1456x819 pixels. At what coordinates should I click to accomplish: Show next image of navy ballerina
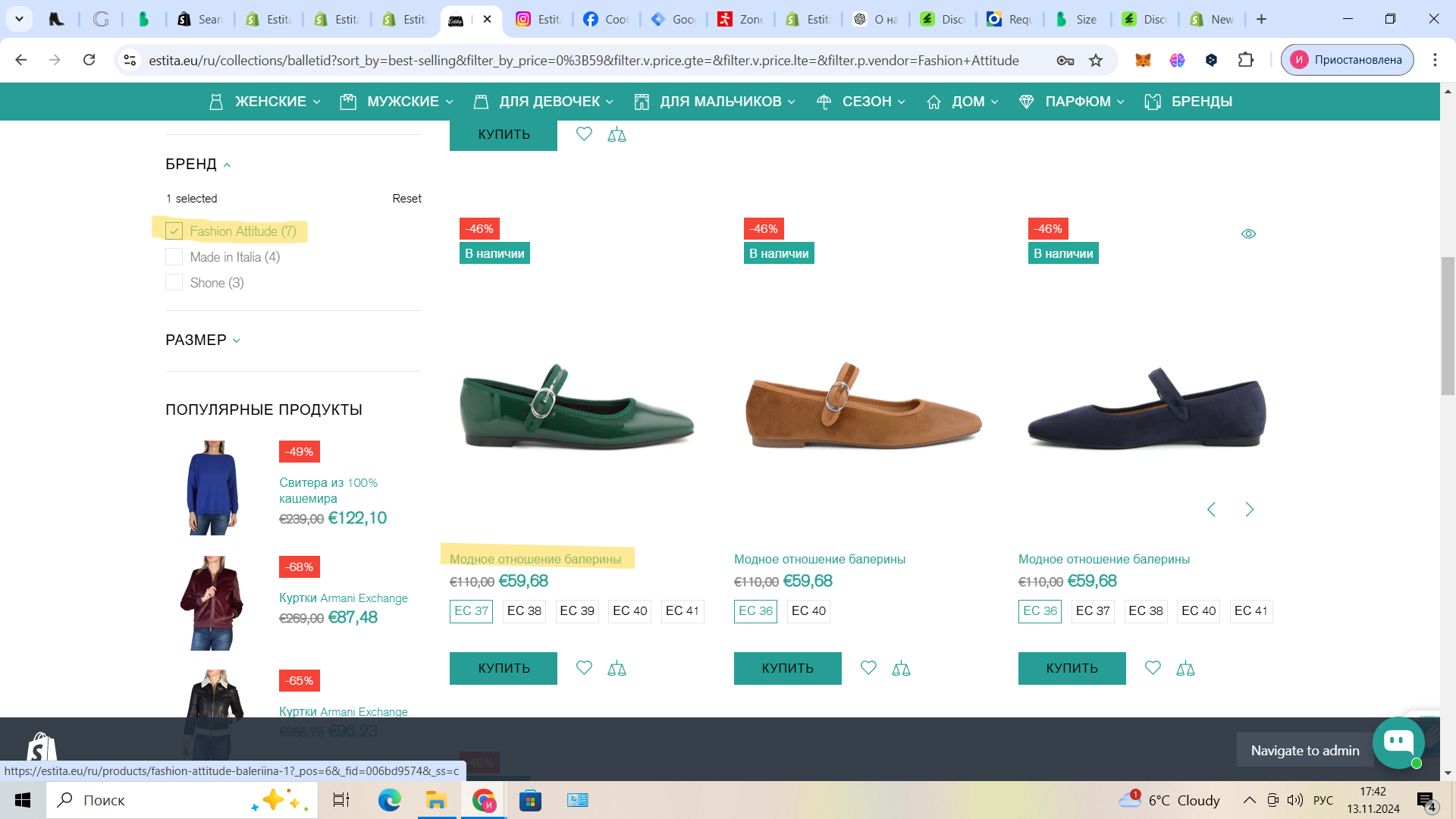(x=1249, y=510)
